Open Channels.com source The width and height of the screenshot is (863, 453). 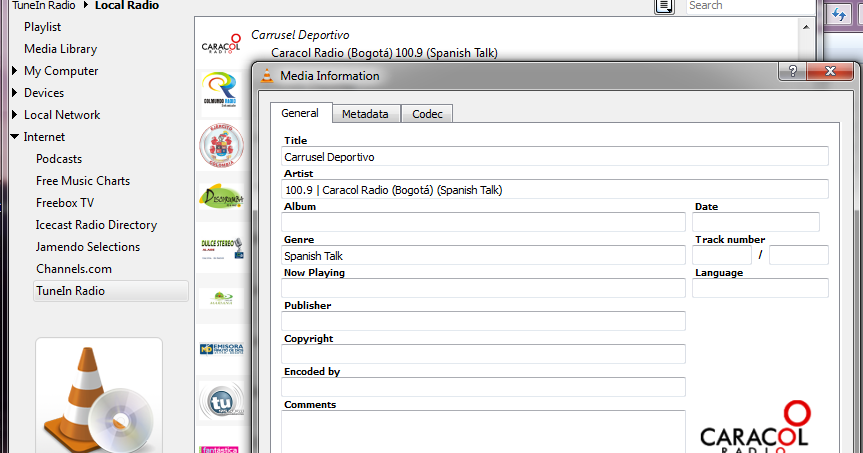74,269
